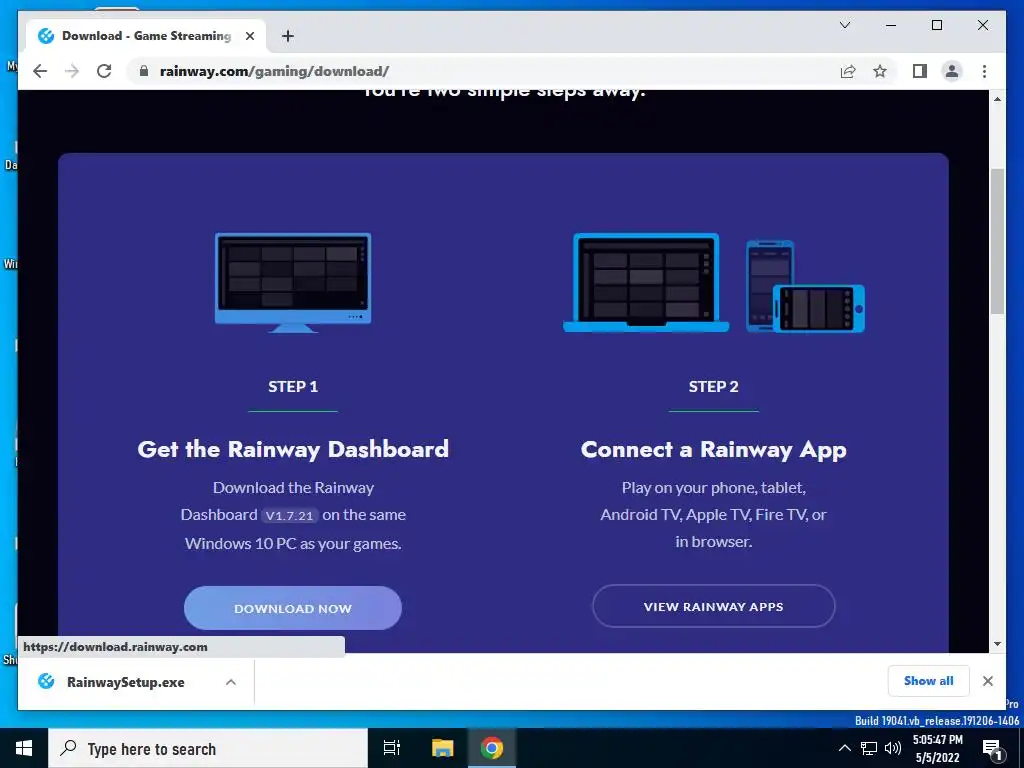Click the Connect a Rainway App heading
The width and height of the screenshot is (1024, 768).
[713, 449]
